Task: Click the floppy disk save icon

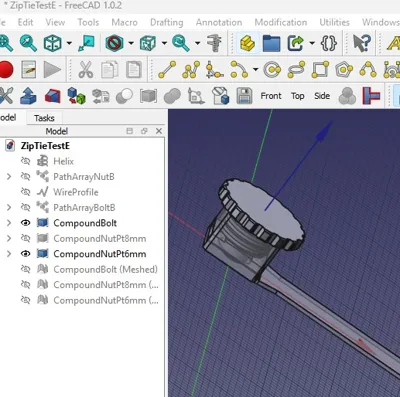Action: coord(244,96)
